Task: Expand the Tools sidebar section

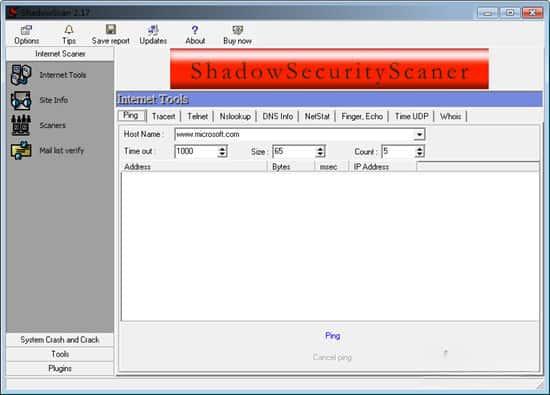Action: tap(60, 354)
